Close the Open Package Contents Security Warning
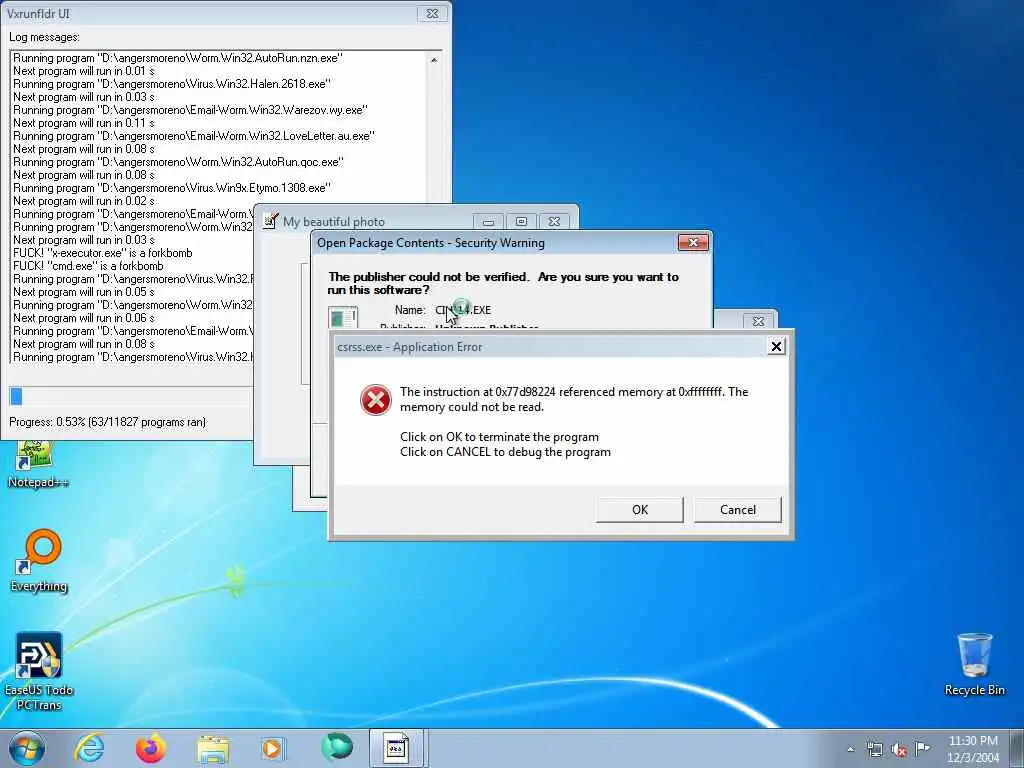 point(693,242)
